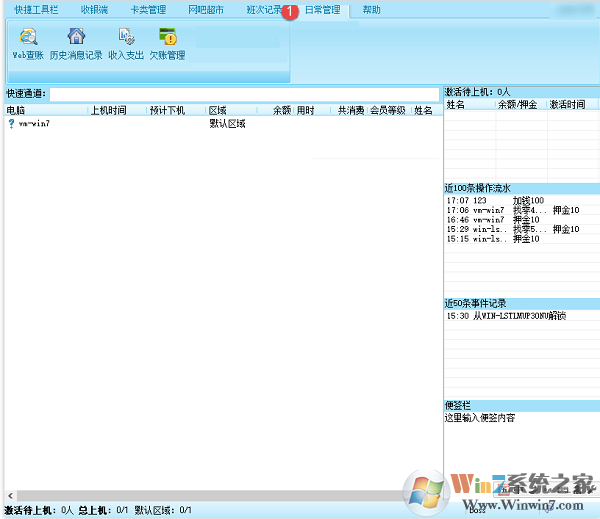The width and height of the screenshot is (600, 519).
Task: Open the Web查账 icon
Action: (x=28, y=37)
